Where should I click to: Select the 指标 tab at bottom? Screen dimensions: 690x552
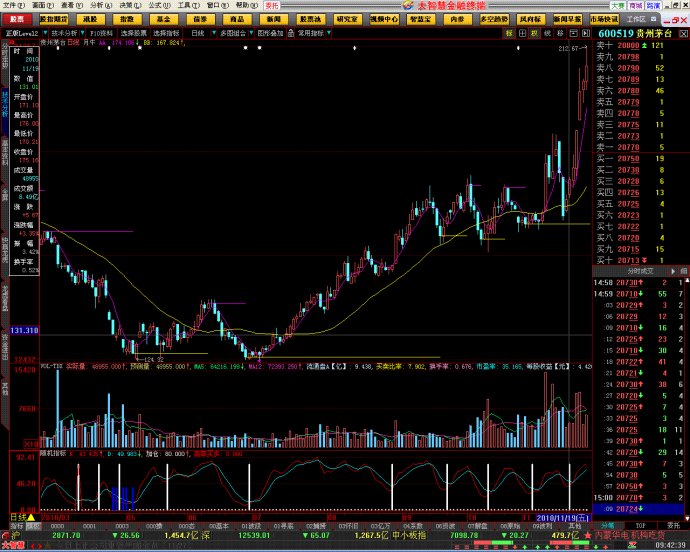[x=17, y=526]
